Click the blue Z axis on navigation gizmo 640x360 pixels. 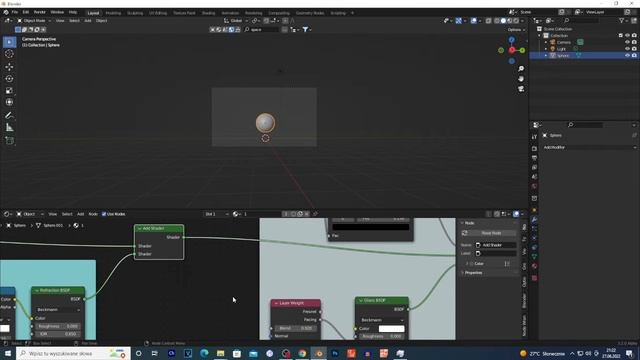511,40
